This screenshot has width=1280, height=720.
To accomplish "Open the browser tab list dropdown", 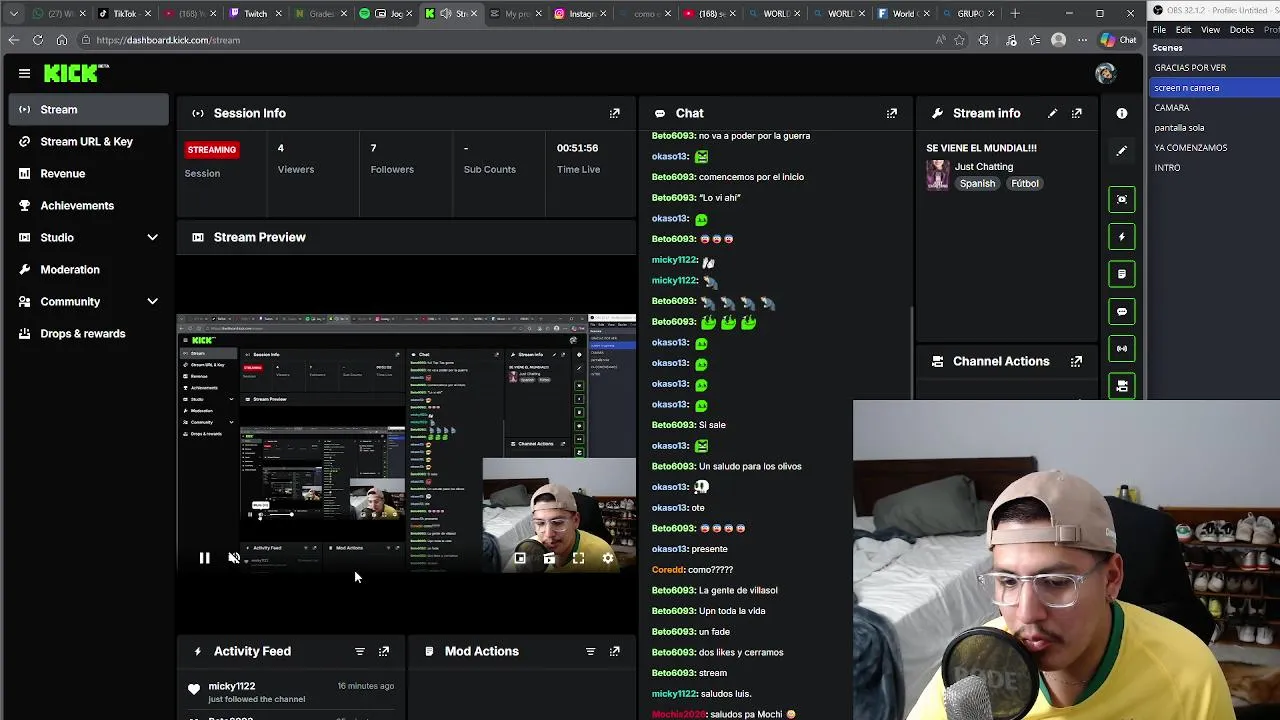I will pyautogui.click(x=13, y=13).
